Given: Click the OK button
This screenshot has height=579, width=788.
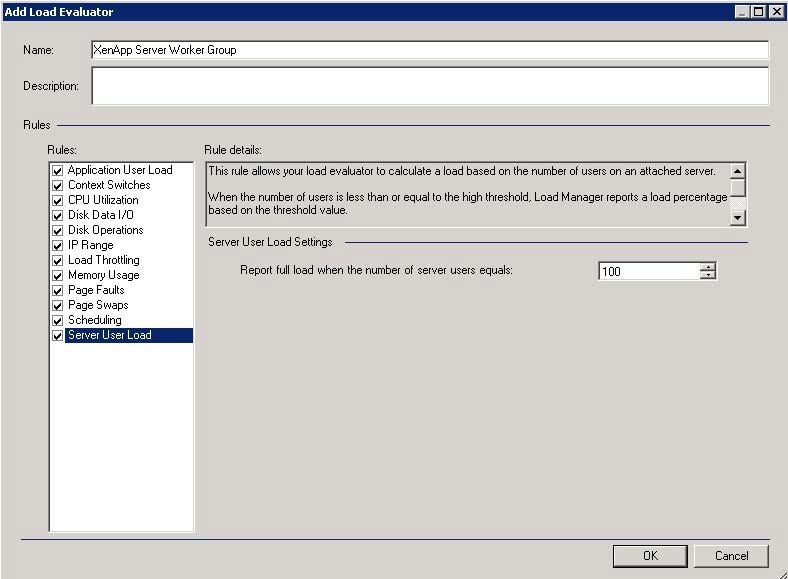Looking at the screenshot, I should coord(650,556).
